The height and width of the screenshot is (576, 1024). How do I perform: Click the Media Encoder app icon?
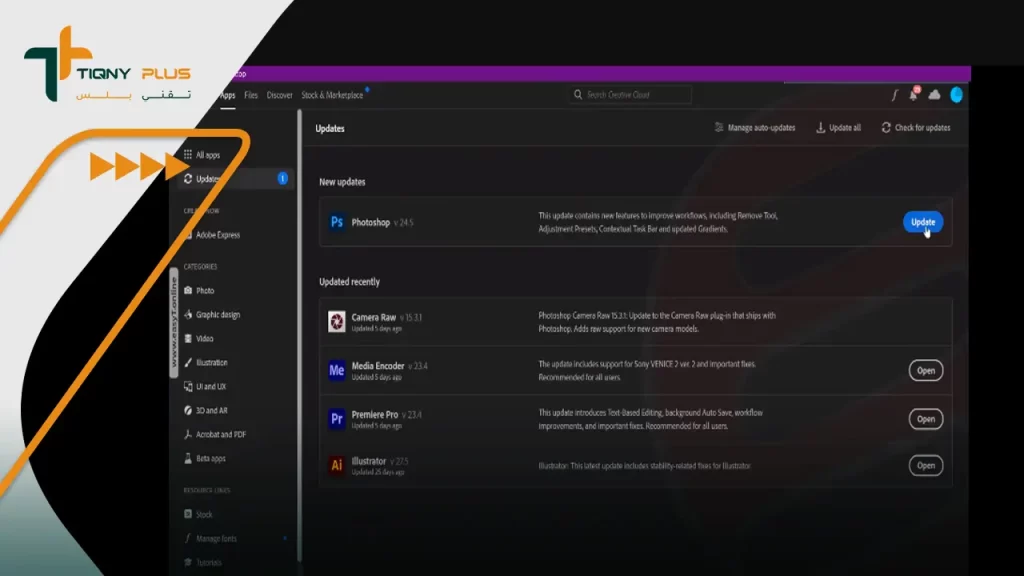pos(337,370)
